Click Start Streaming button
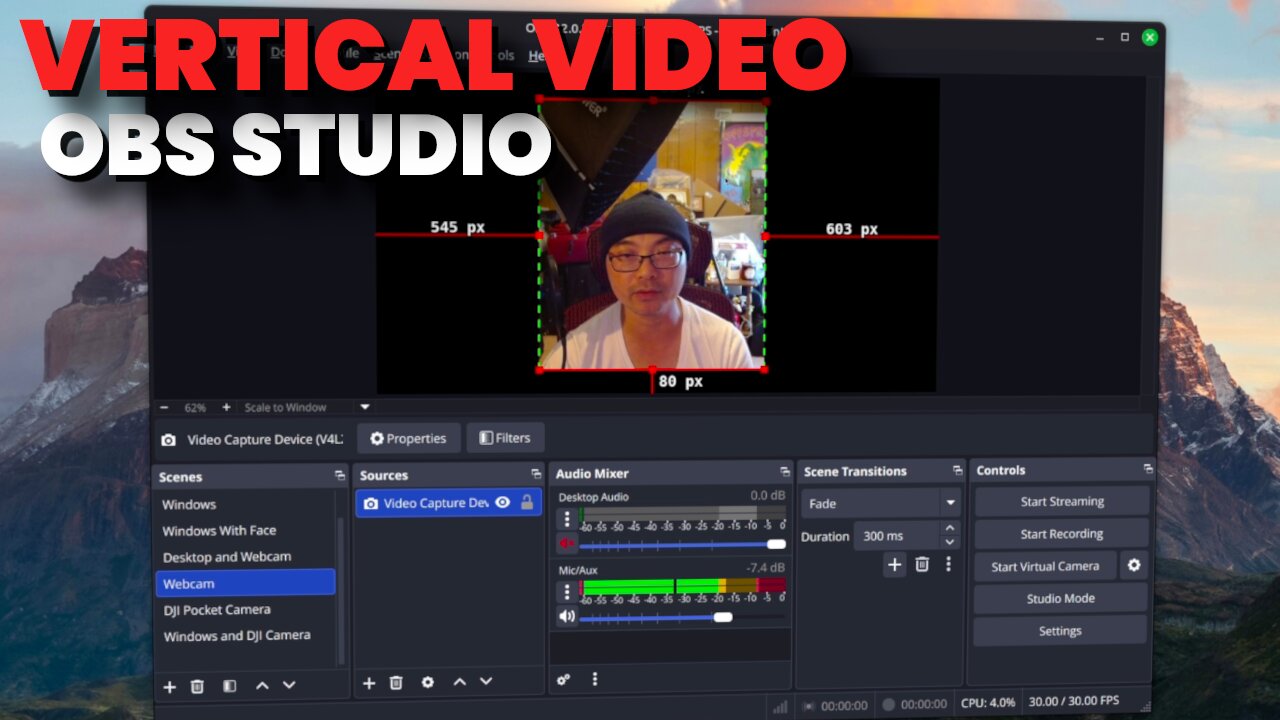 (1062, 501)
